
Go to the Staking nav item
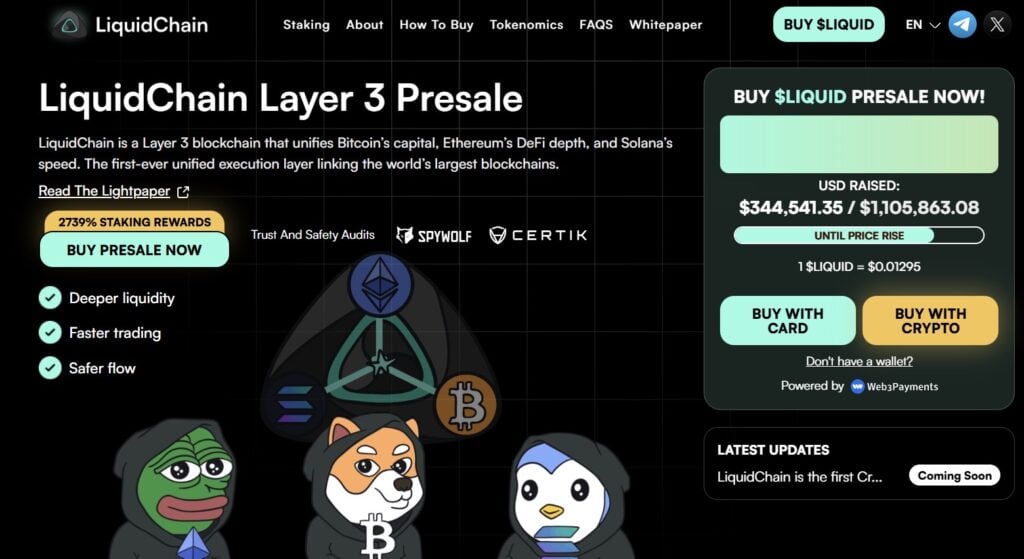tap(306, 25)
